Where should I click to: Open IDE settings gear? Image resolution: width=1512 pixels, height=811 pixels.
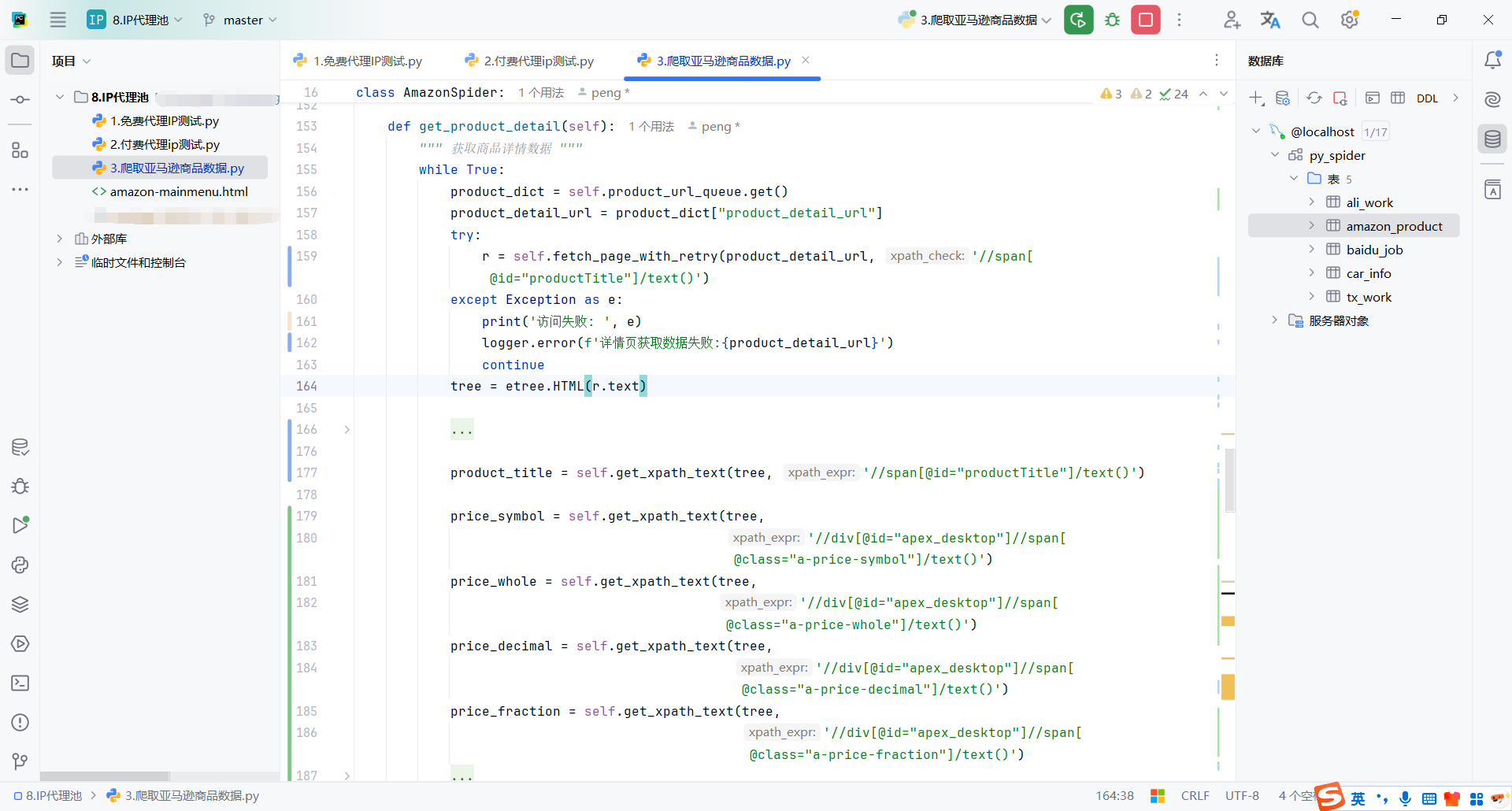[1350, 20]
